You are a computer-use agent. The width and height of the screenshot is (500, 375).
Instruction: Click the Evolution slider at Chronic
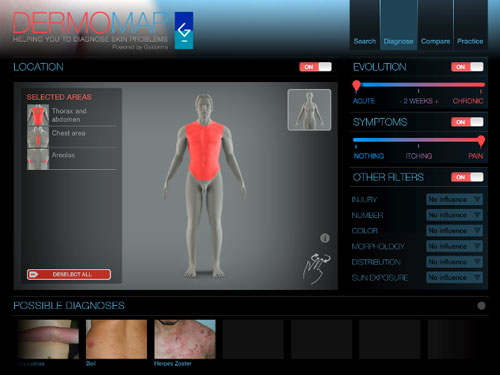click(481, 85)
